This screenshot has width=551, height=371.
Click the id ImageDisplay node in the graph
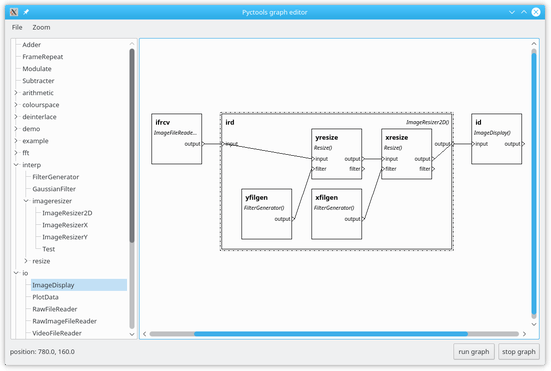coord(496,139)
